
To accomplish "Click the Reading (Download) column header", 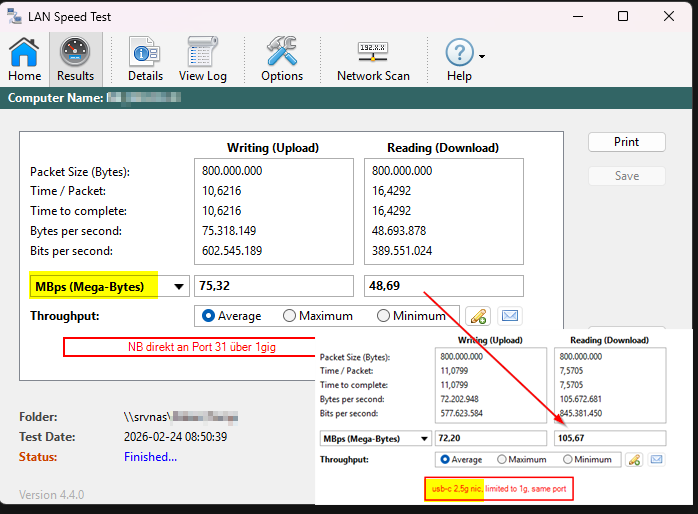I will tap(443, 148).
